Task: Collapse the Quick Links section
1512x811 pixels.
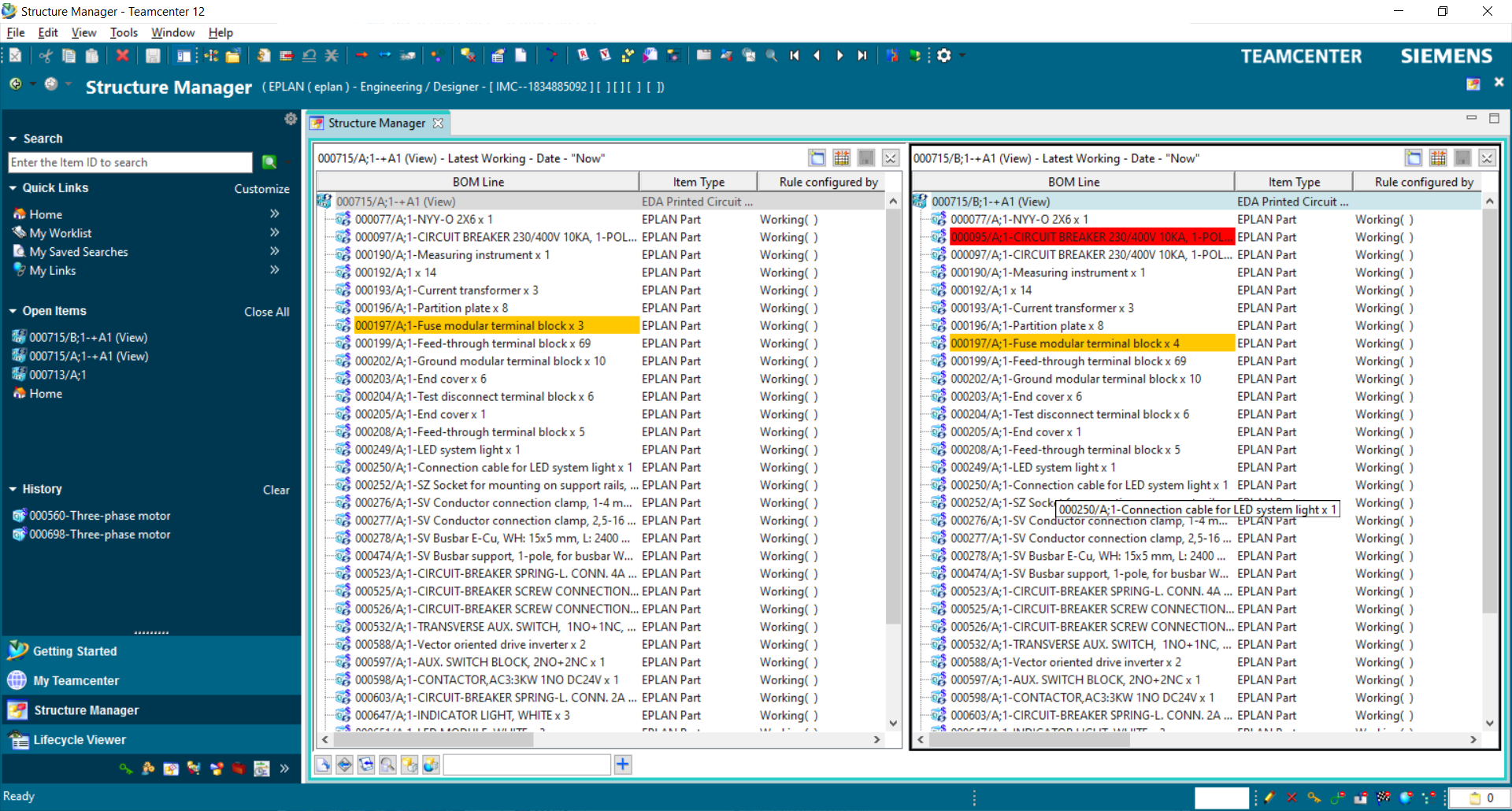Action: [13, 188]
